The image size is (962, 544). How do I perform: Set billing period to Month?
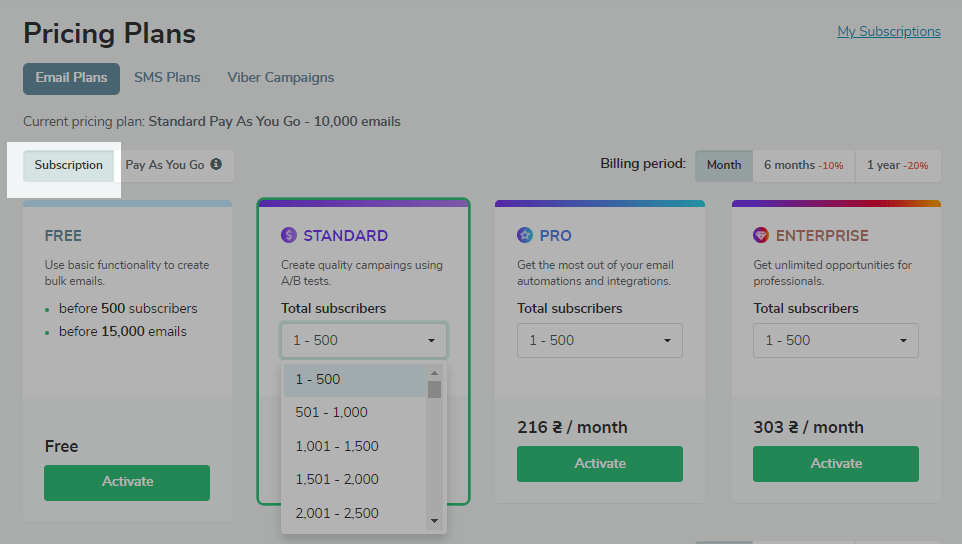tap(724, 165)
